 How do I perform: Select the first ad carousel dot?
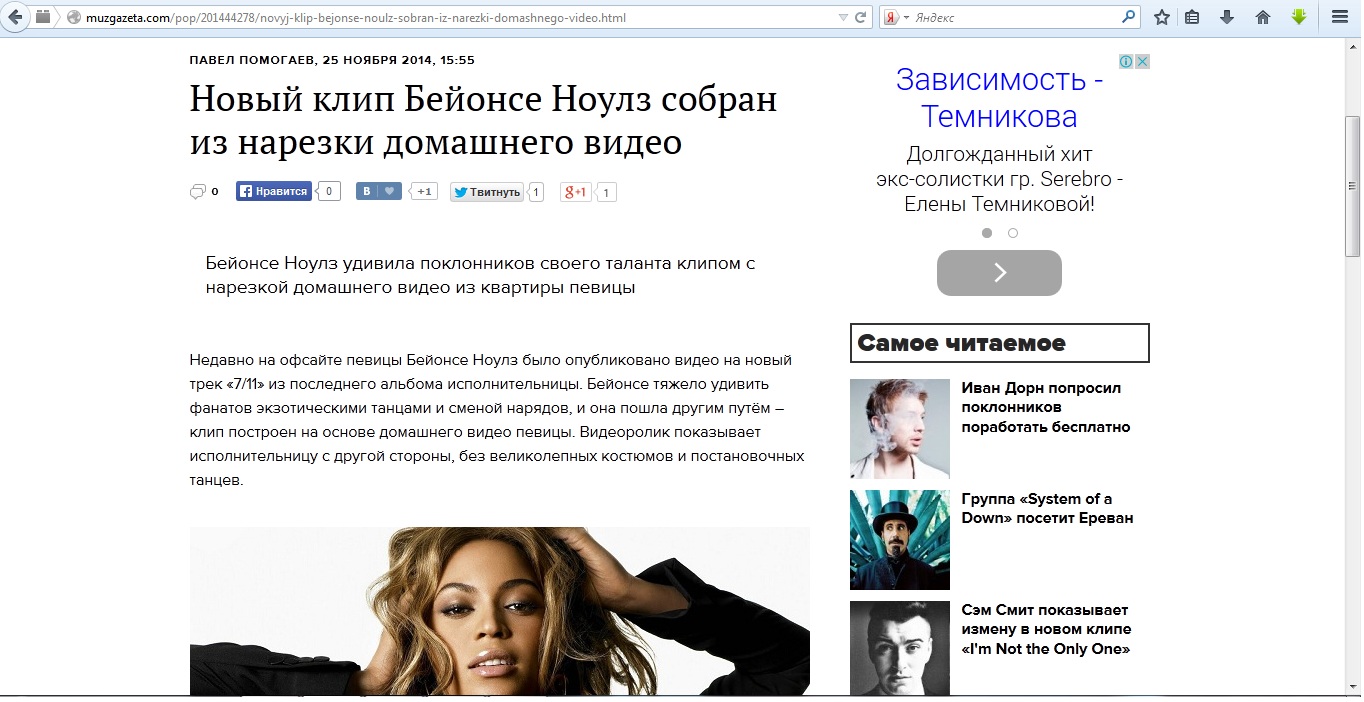987,233
